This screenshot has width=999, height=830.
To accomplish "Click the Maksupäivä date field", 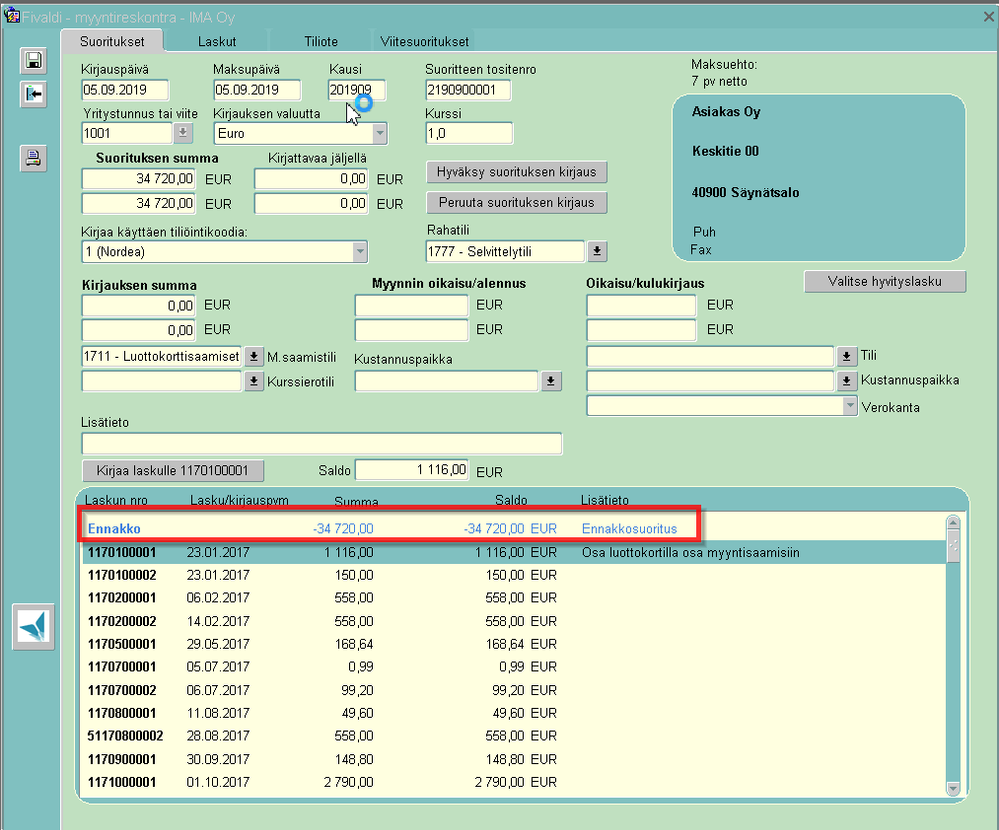I will coord(257,90).
